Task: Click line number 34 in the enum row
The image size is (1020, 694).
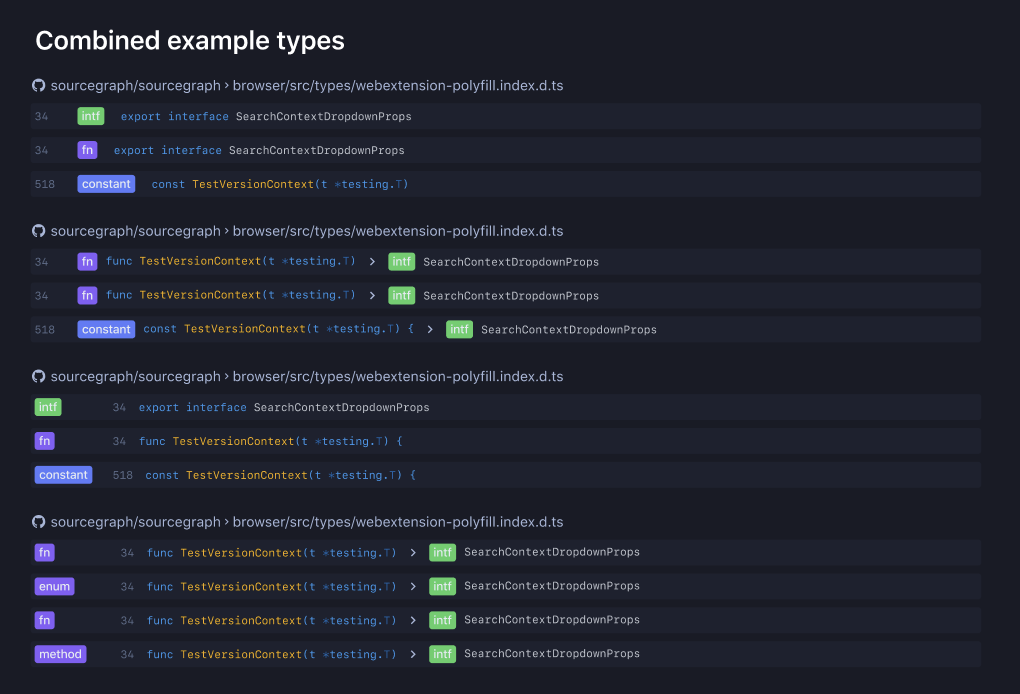Action: coord(128,587)
